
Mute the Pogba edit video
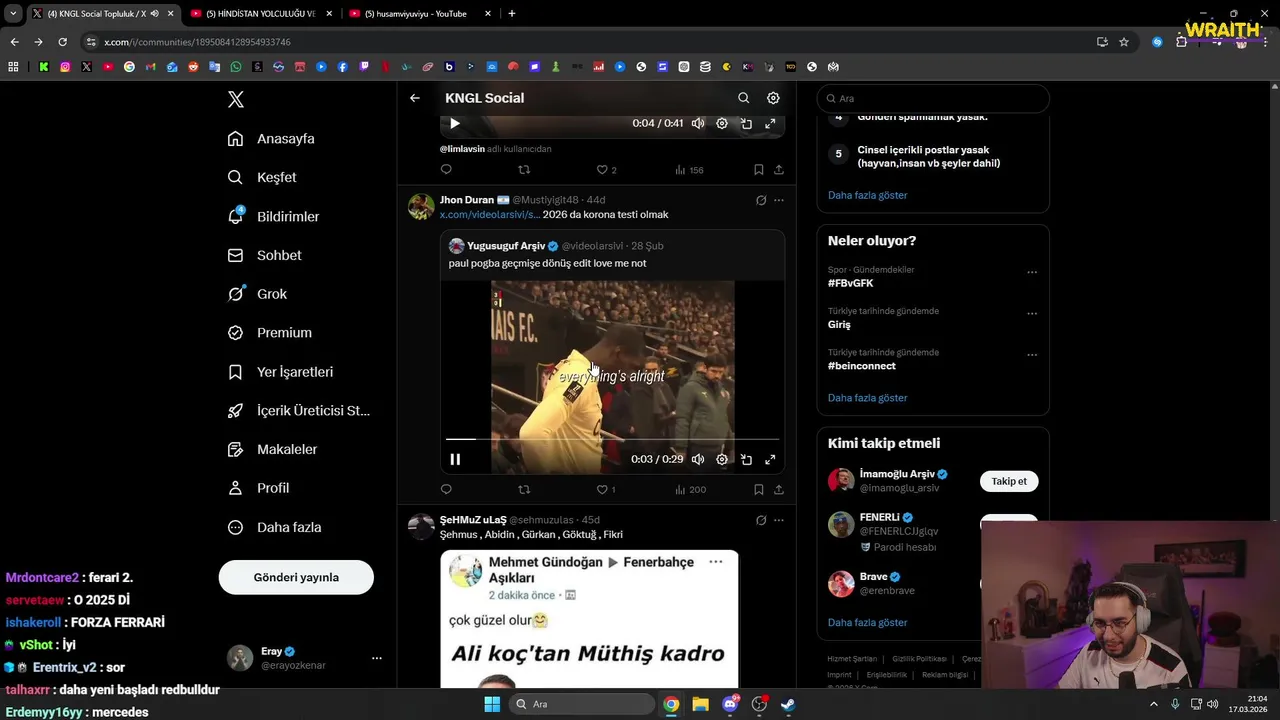[x=698, y=459]
